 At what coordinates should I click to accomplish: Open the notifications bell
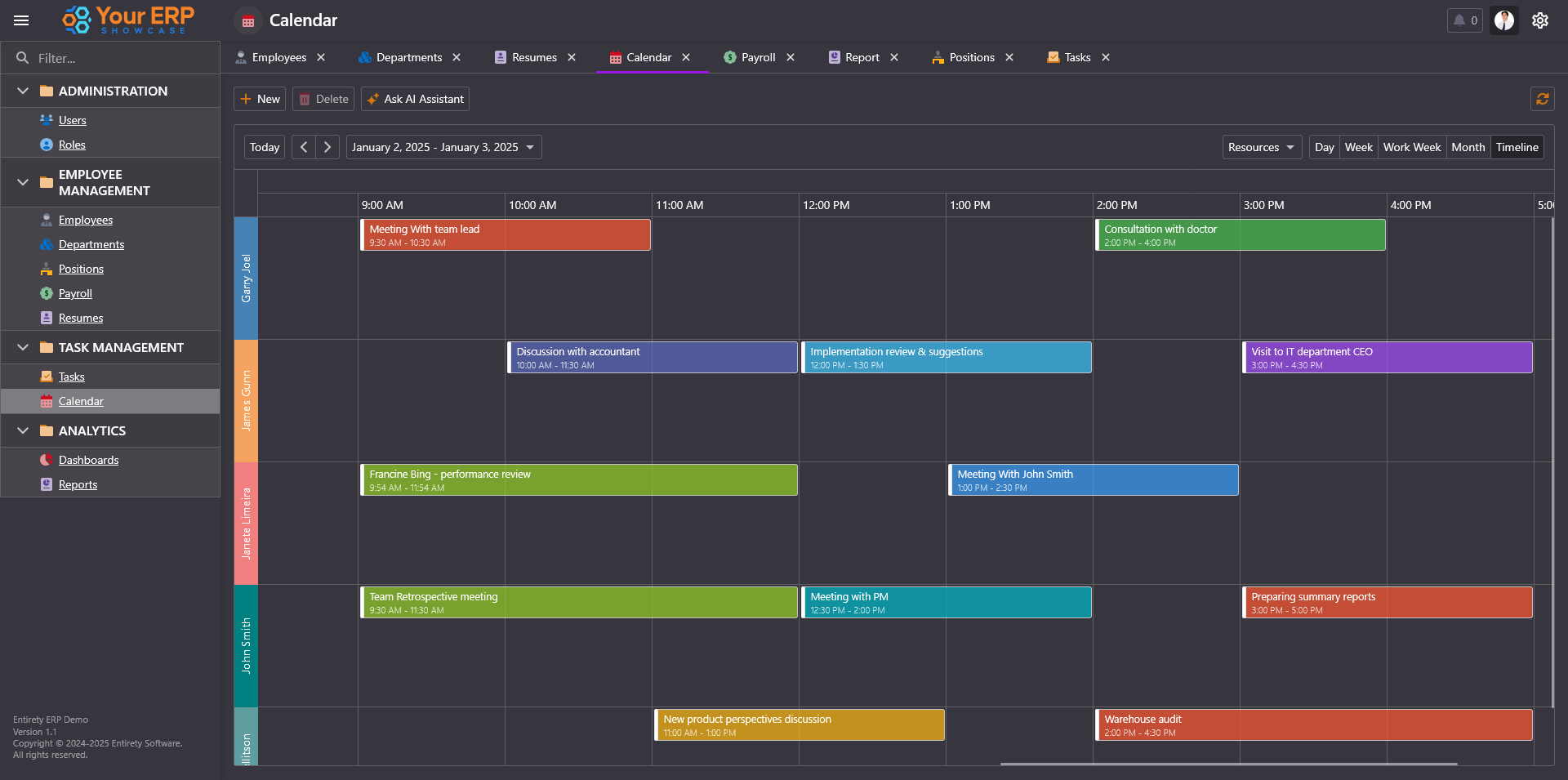click(x=1464, y=20)
